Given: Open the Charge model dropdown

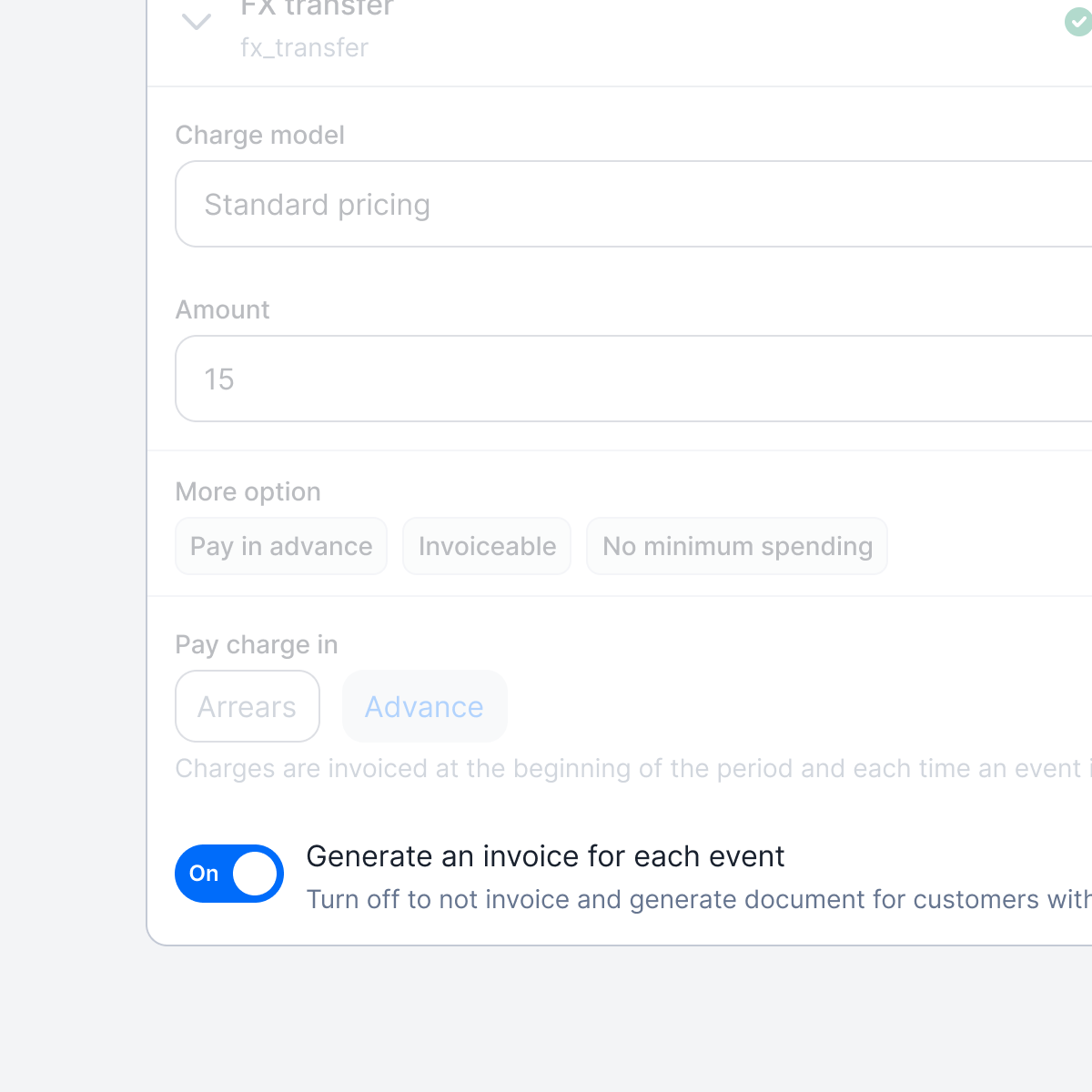Looking at the screenshot, I should pyautogui.click(x=633, y=204).
